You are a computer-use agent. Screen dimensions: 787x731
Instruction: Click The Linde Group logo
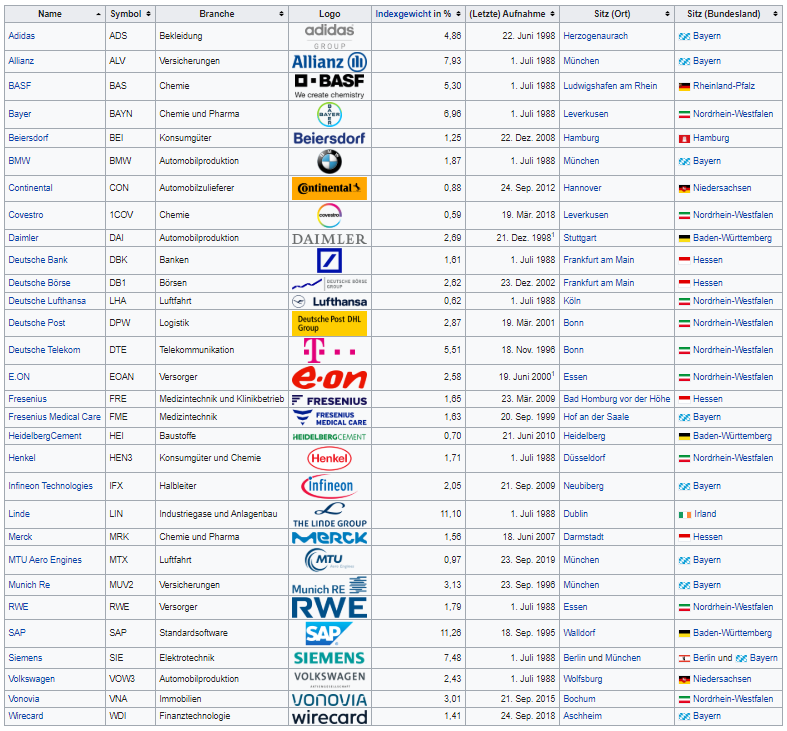(x=329, y=515)
